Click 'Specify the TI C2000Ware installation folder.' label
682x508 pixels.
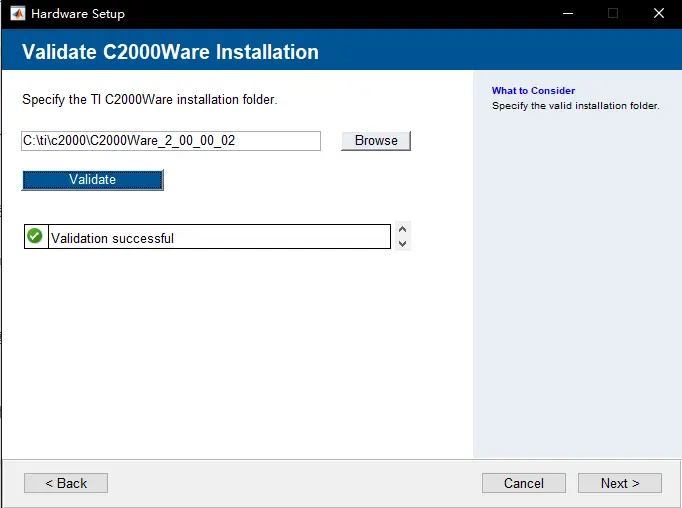click(150, 100)
